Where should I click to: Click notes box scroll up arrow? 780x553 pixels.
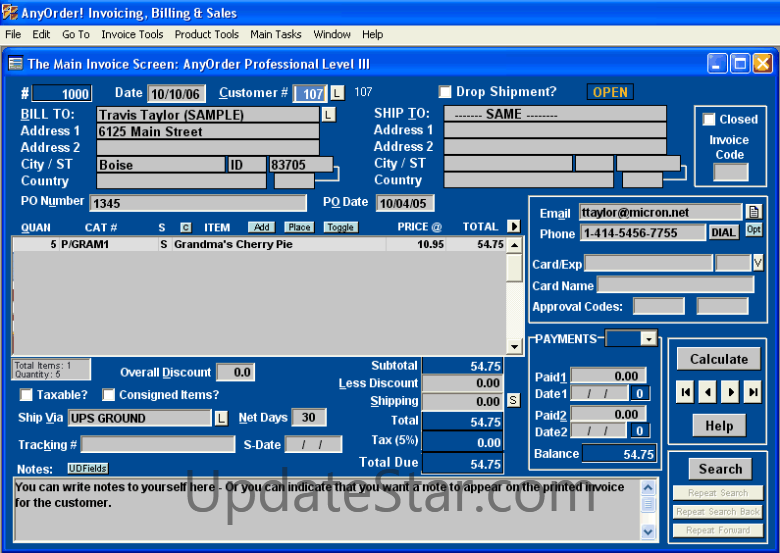click(648, 487)
